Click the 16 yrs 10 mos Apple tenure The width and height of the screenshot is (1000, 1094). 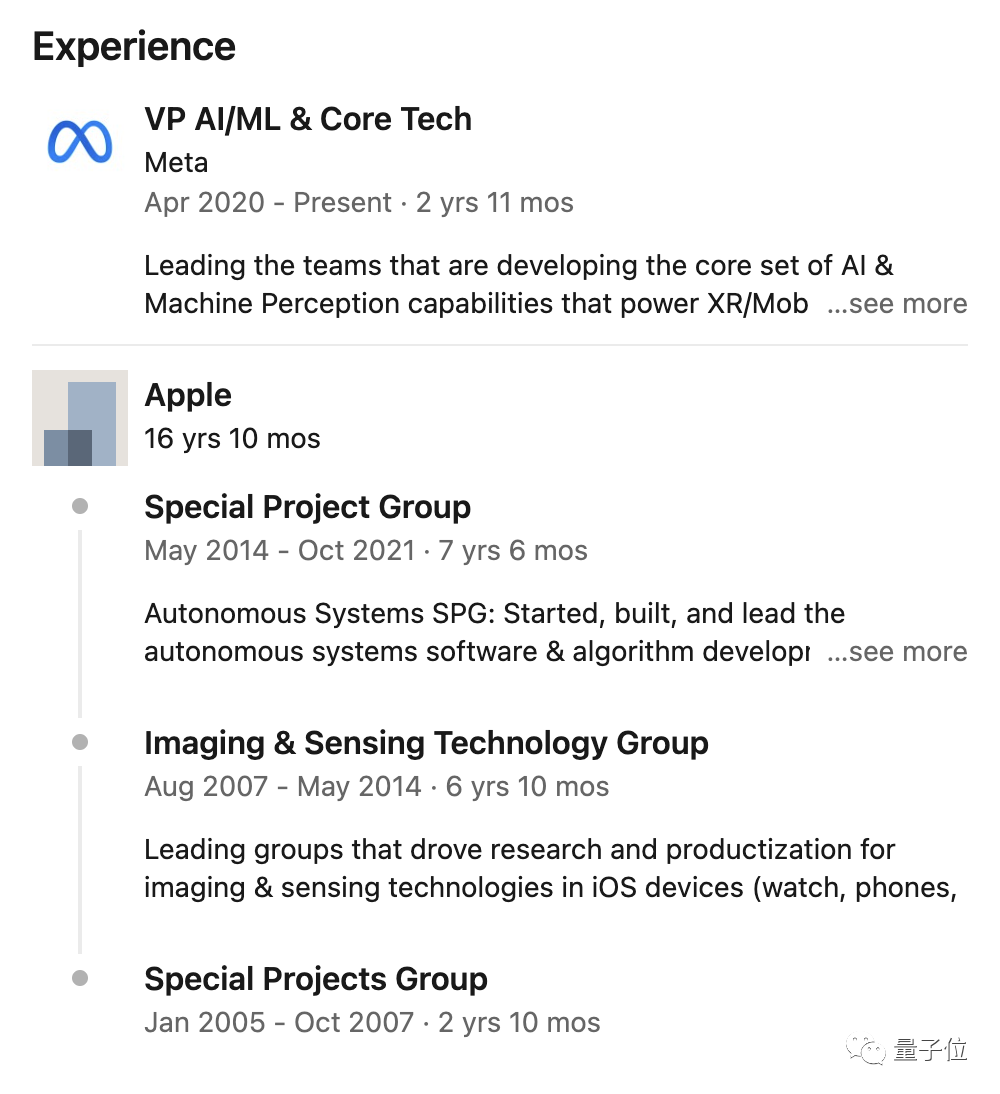[232, 438]
